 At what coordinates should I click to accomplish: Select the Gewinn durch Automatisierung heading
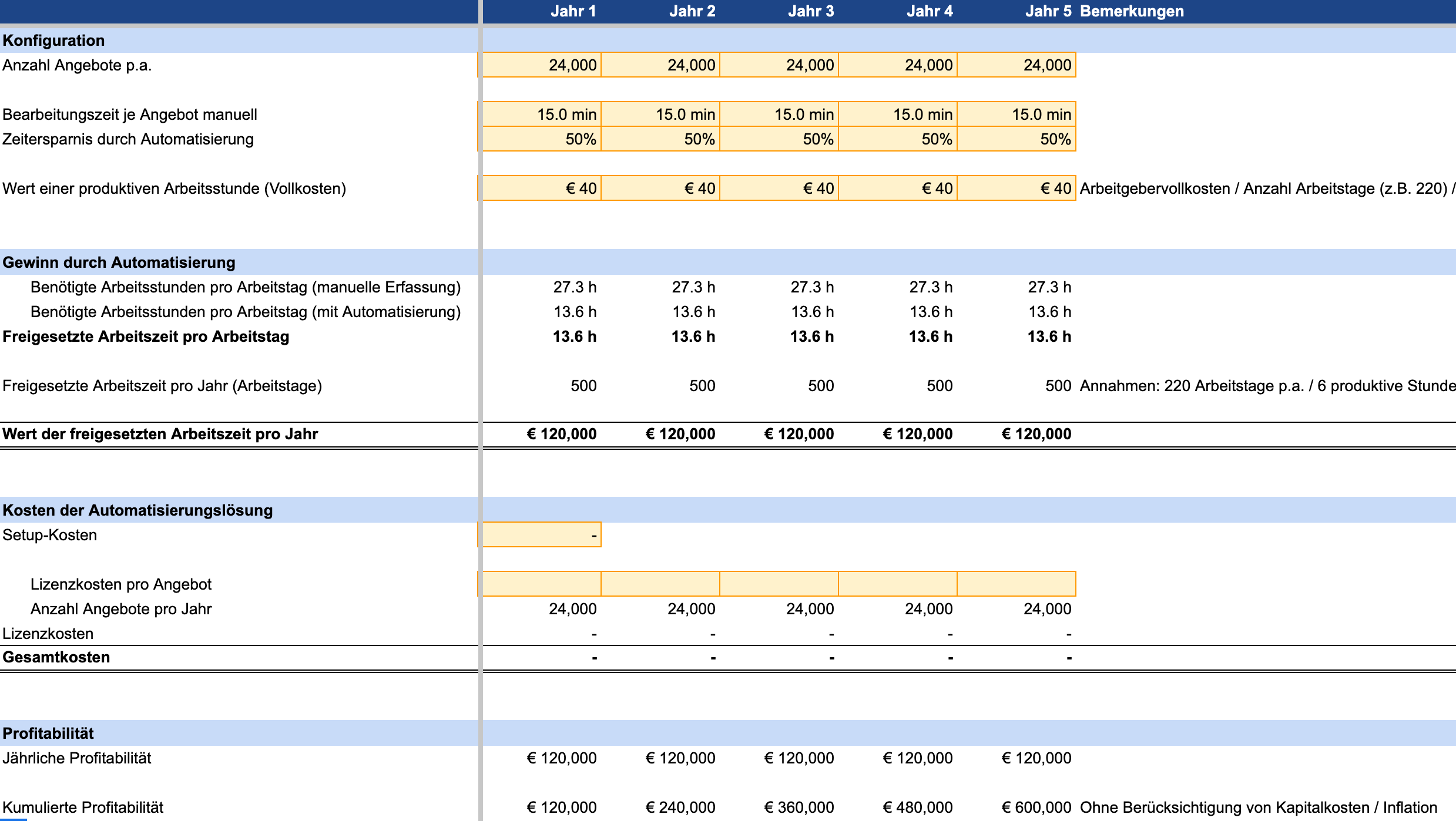click(x=119, y=263)
